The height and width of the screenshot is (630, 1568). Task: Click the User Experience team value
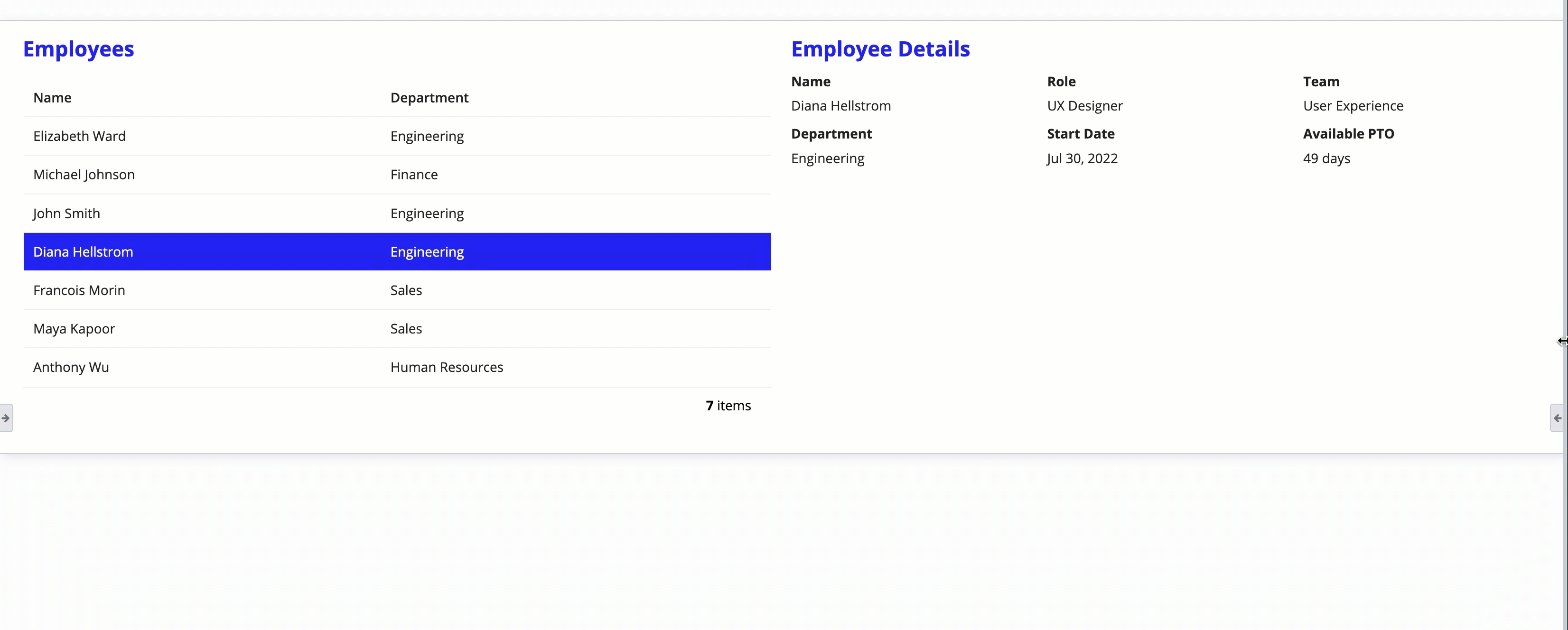[1353, 106]
